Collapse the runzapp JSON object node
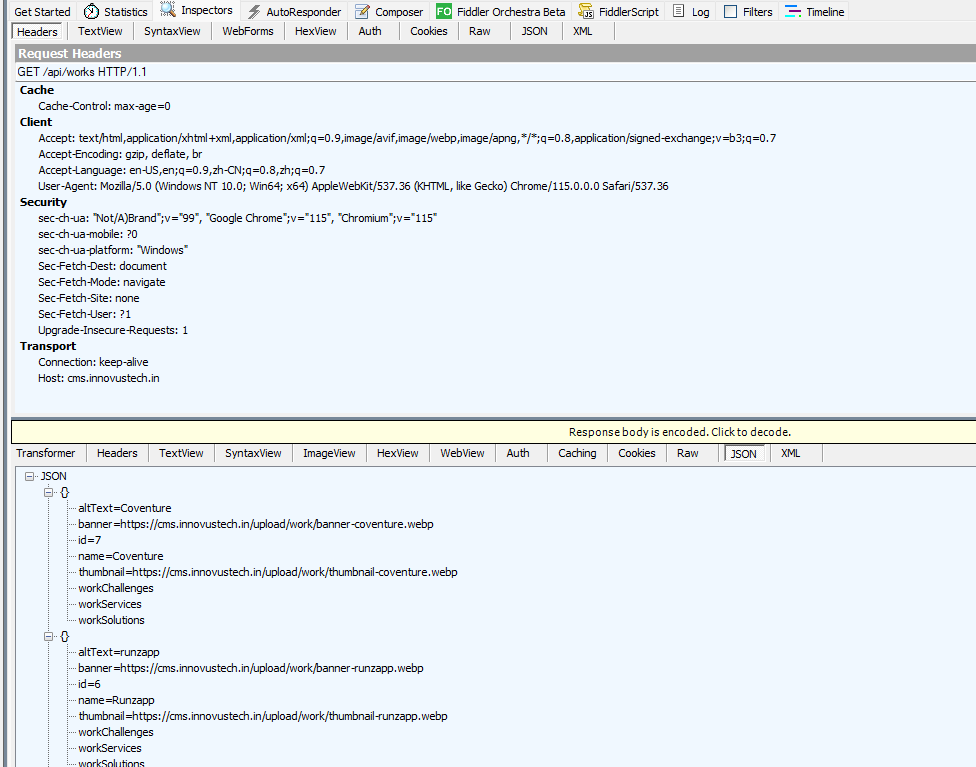This screenshot has width=976, height=767. [49, 636]
